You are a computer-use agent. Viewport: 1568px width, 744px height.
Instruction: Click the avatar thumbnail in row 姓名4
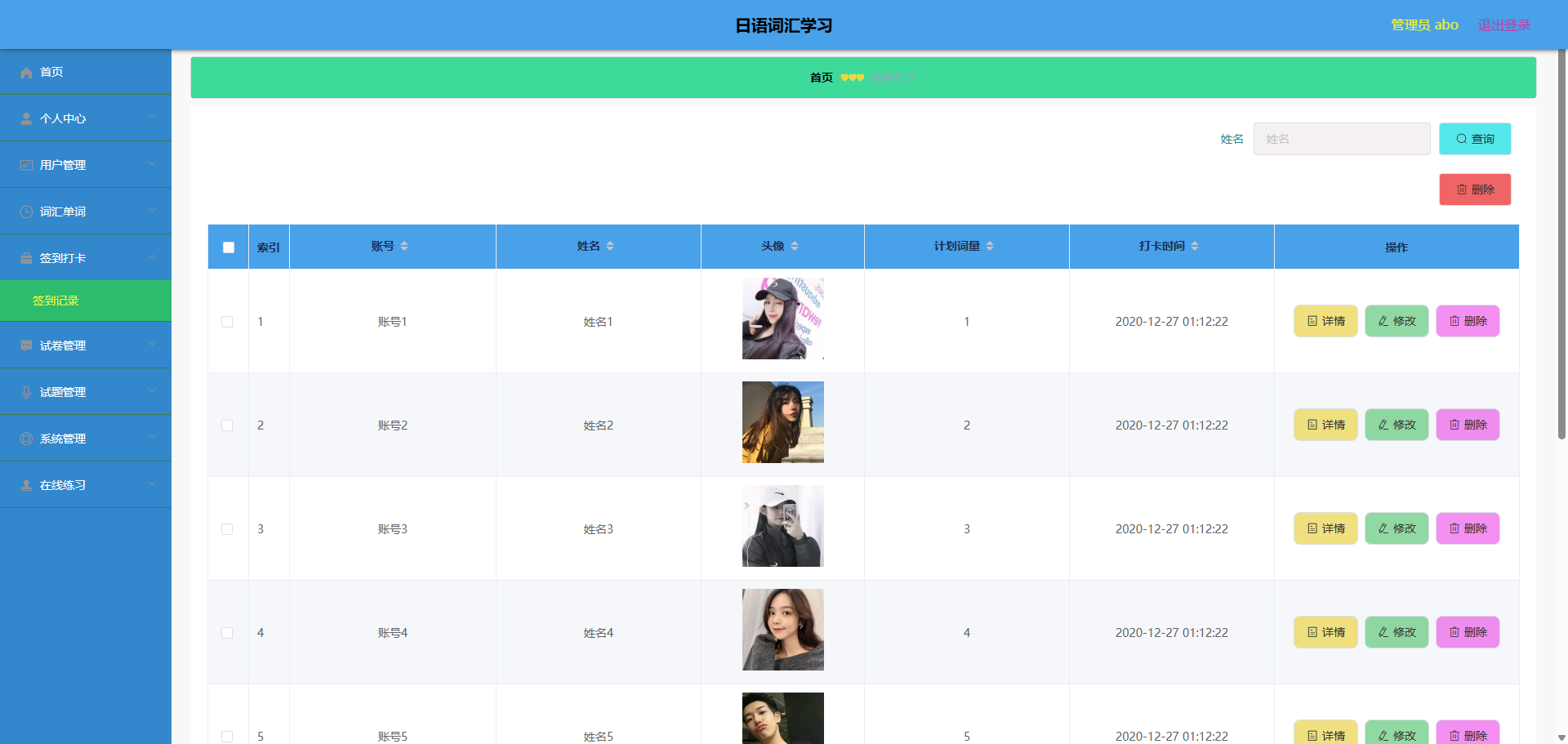tap(783, 630)
